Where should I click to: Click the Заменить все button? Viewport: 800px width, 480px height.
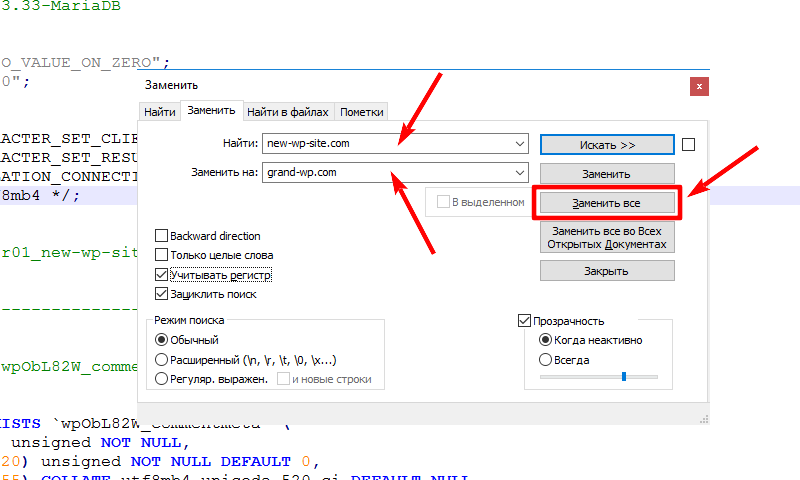607,203
